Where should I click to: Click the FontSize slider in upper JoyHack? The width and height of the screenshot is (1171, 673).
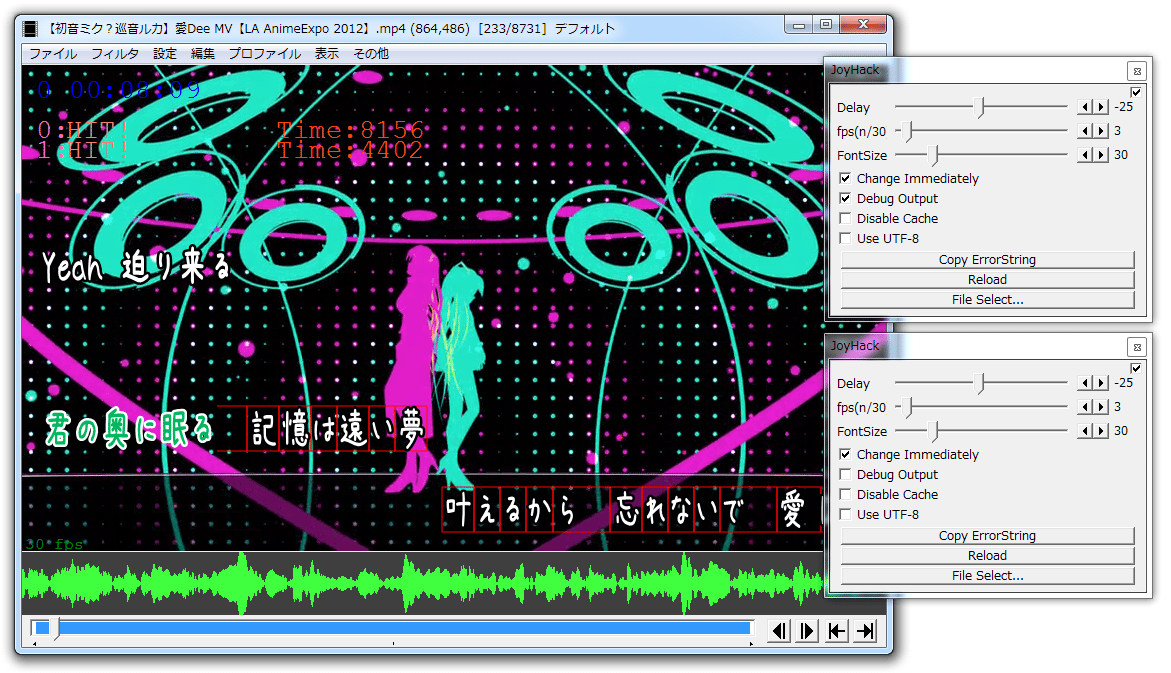(981, 155)
